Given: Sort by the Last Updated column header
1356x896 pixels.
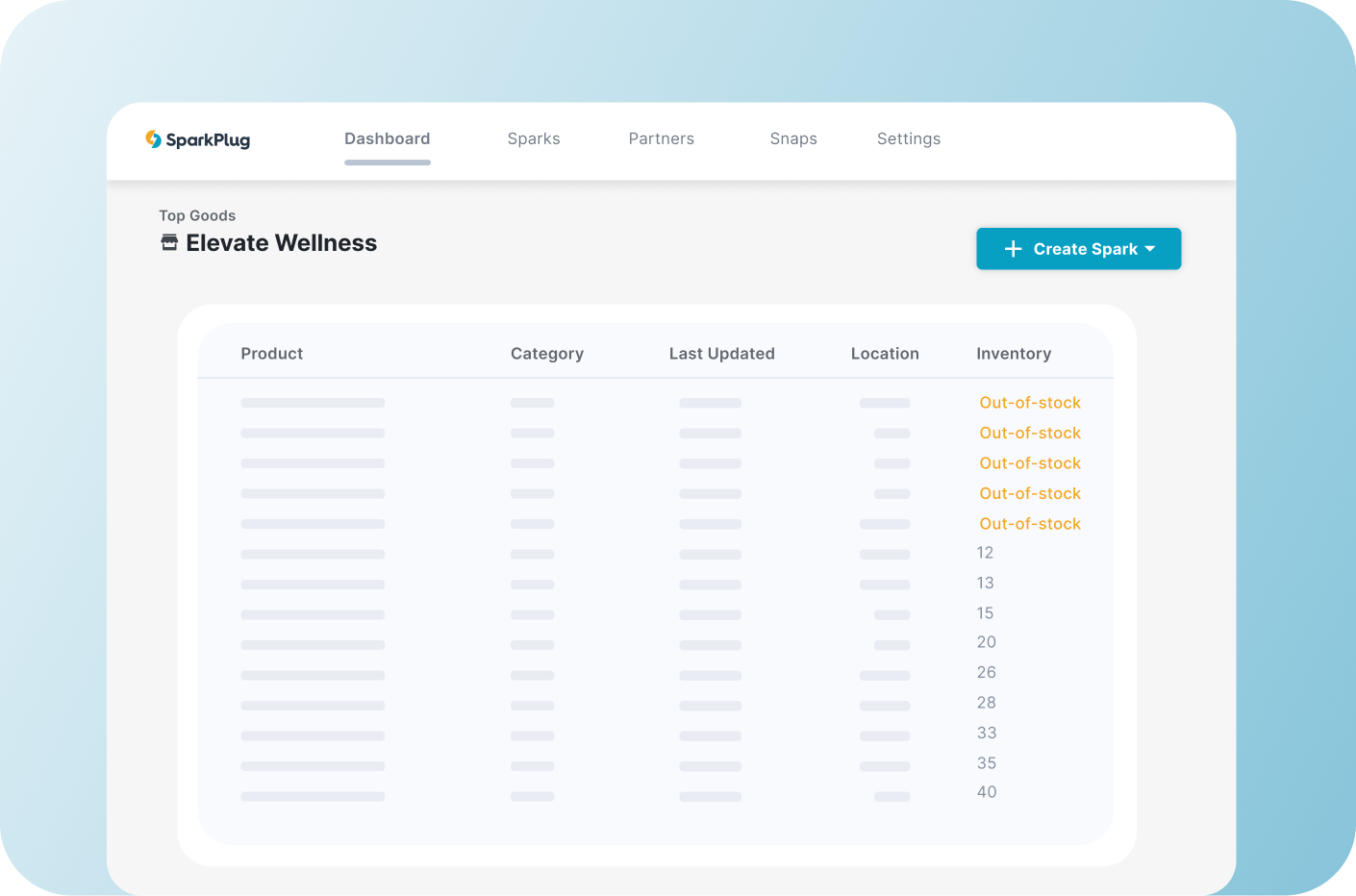Looking at the screenshot, I should click(x=722, y=354).
